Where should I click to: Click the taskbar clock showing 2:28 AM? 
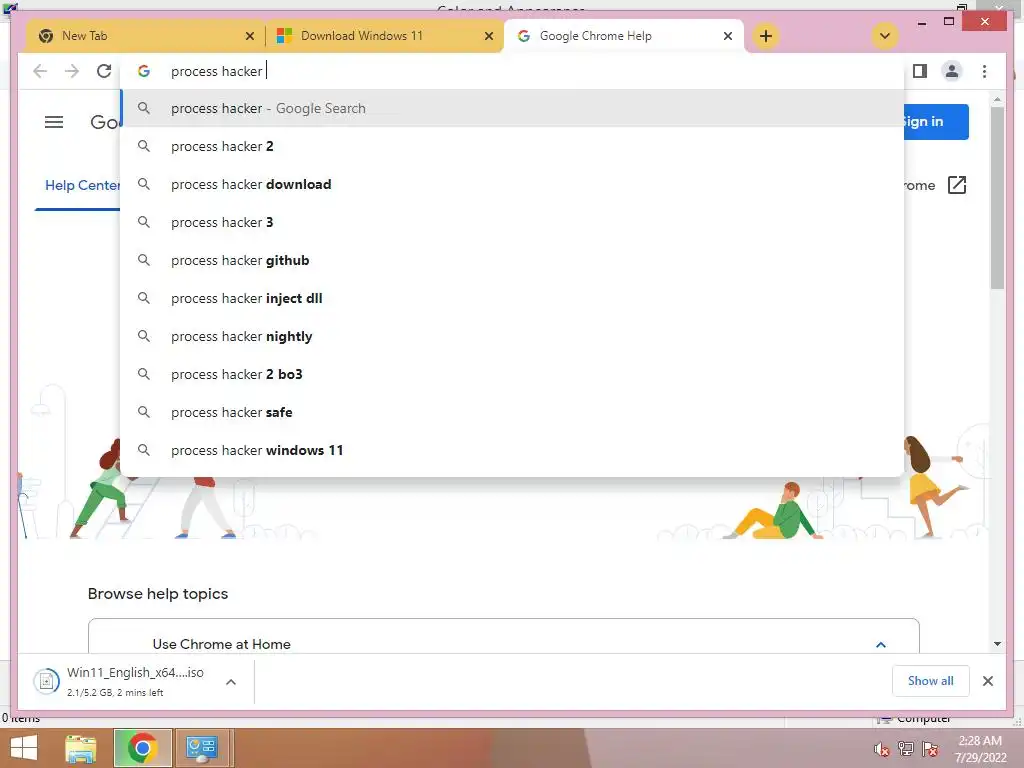pos(980,749)
